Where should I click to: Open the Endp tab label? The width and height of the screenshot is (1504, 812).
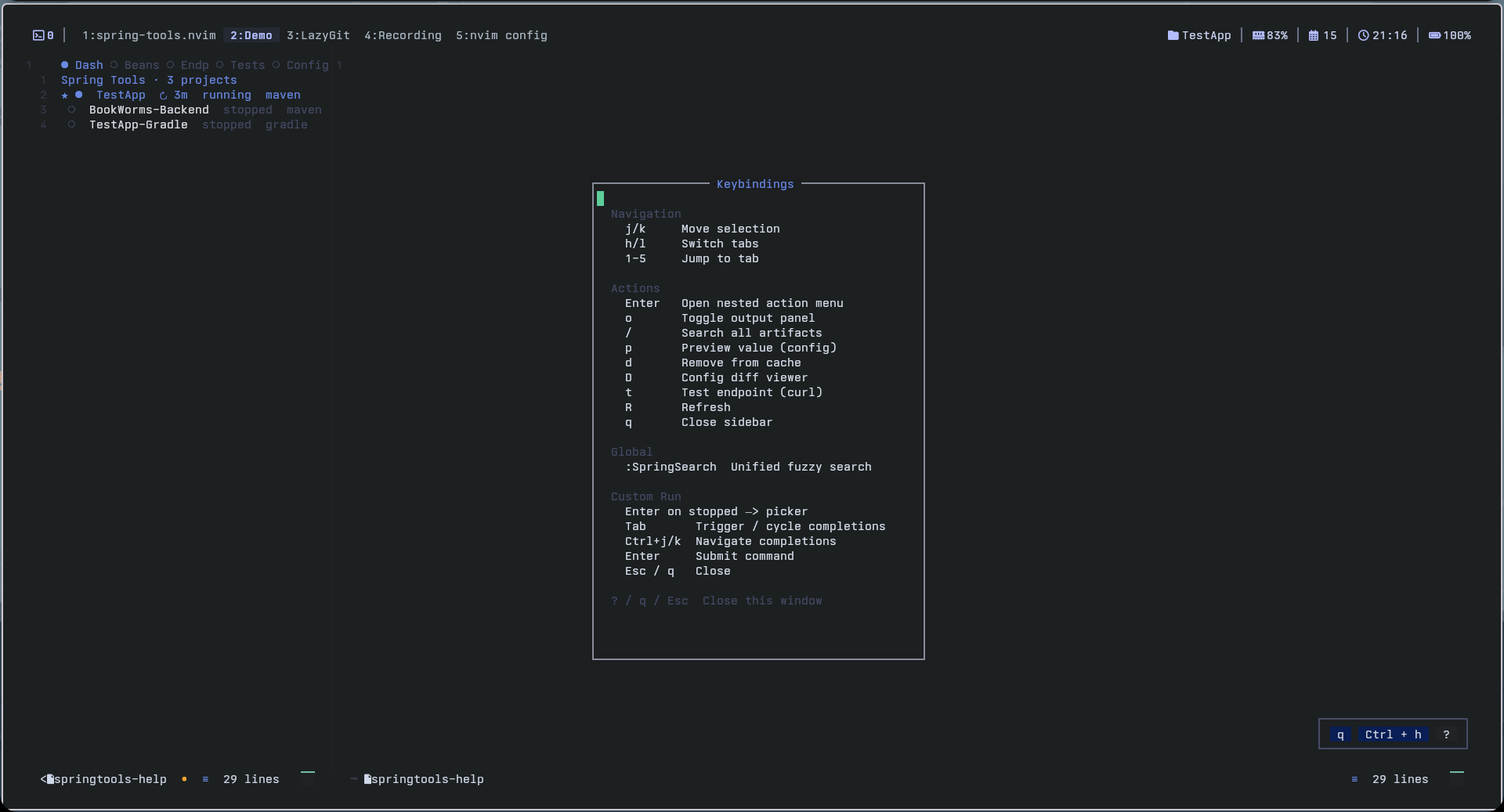pos(195,65)
